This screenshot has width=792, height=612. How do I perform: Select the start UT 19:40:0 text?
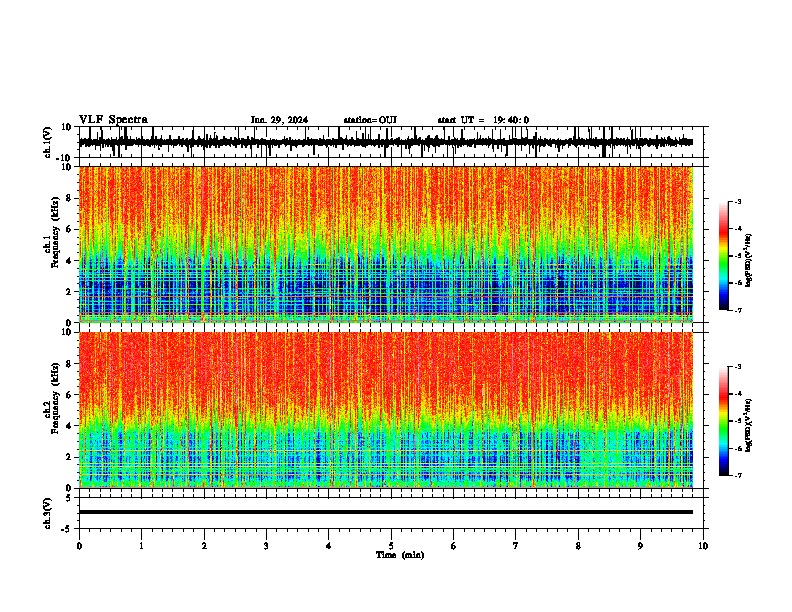click(483, 120)
